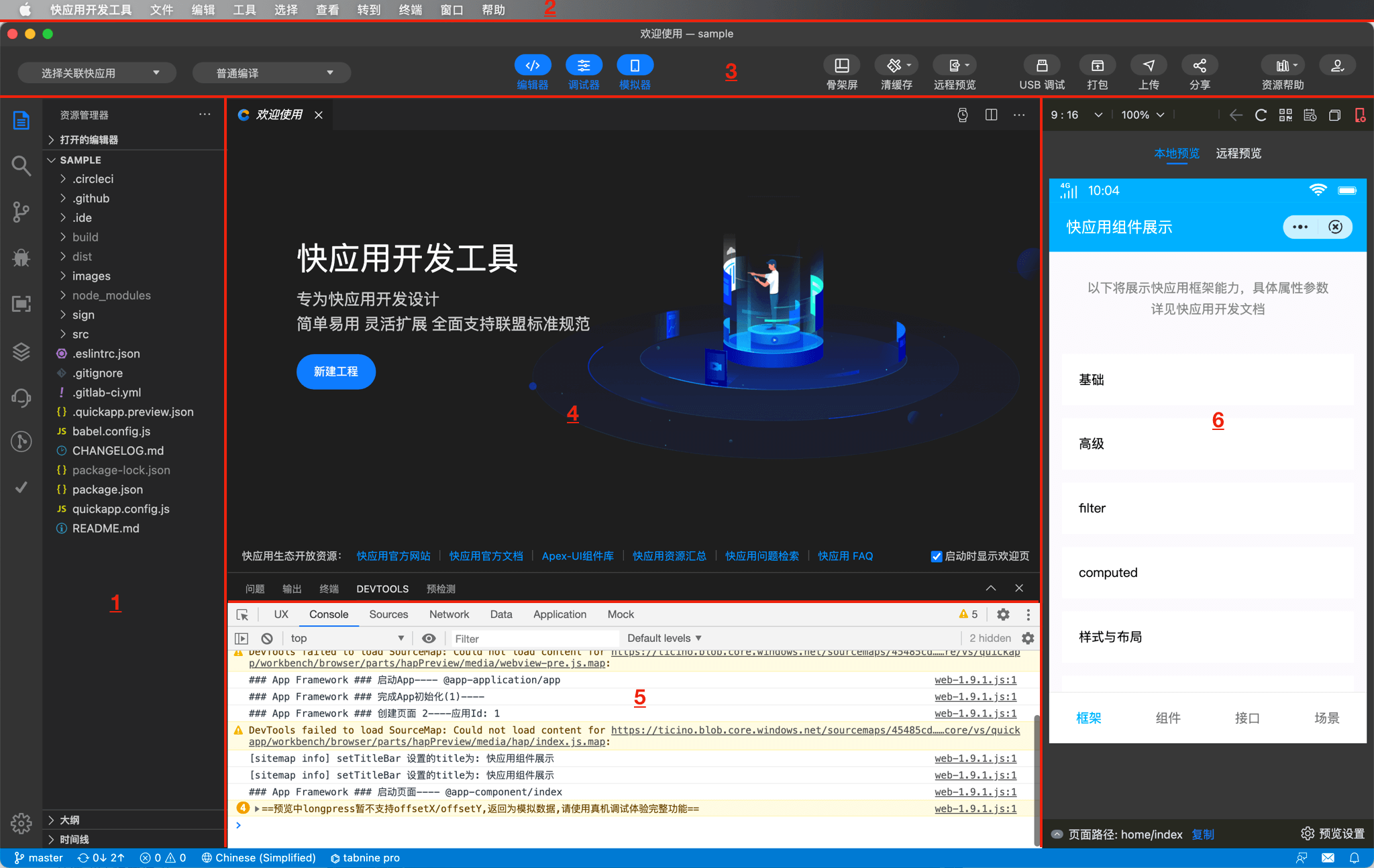Click the QR code icon in preview toolbar
The width and height of the screenshot is (1374, 868).
pos(1285,115)
